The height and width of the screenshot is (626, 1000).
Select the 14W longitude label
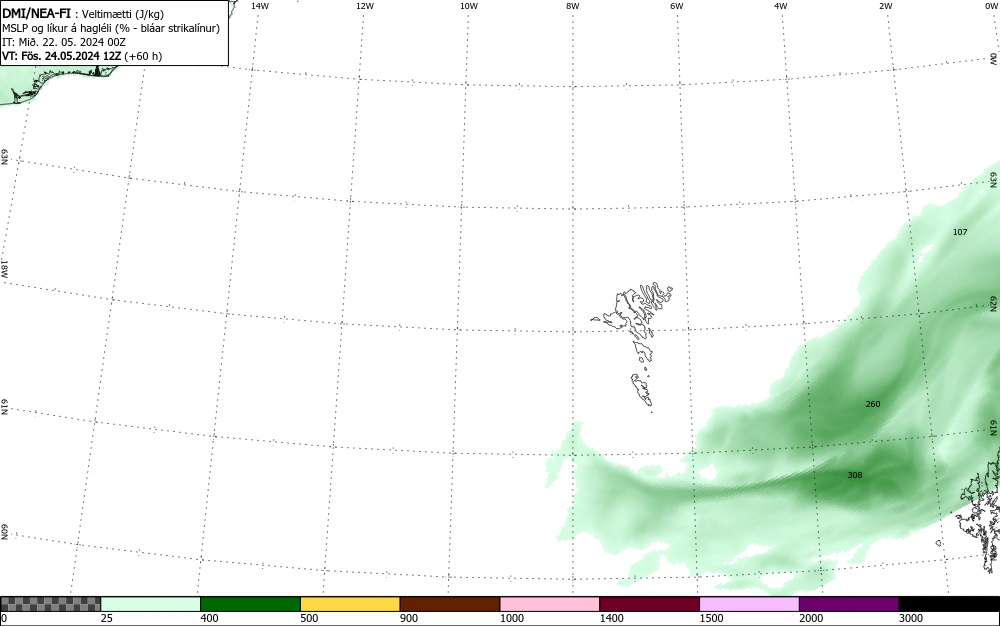click(x=260, y=6)
